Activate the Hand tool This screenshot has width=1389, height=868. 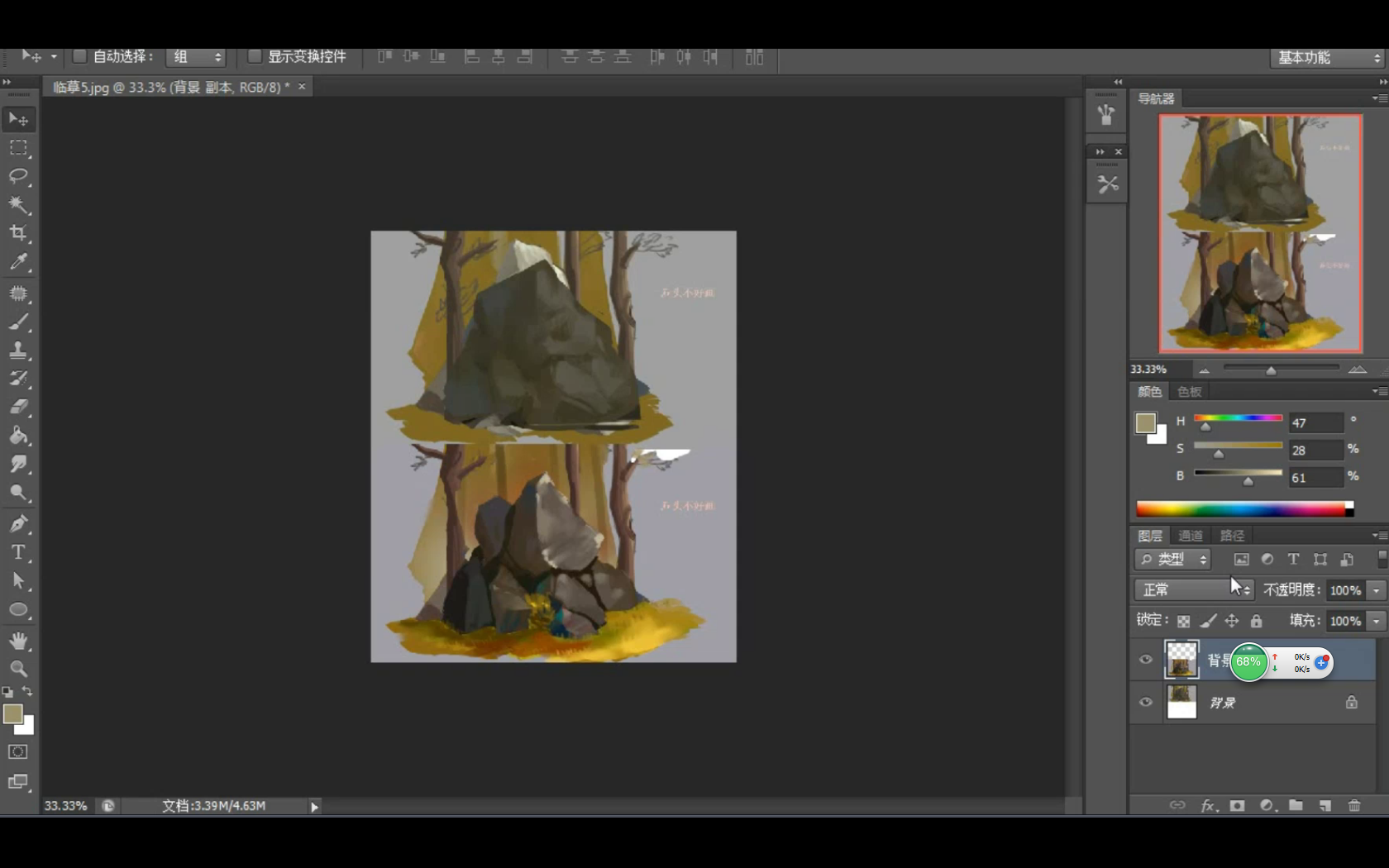coord(18,641)
